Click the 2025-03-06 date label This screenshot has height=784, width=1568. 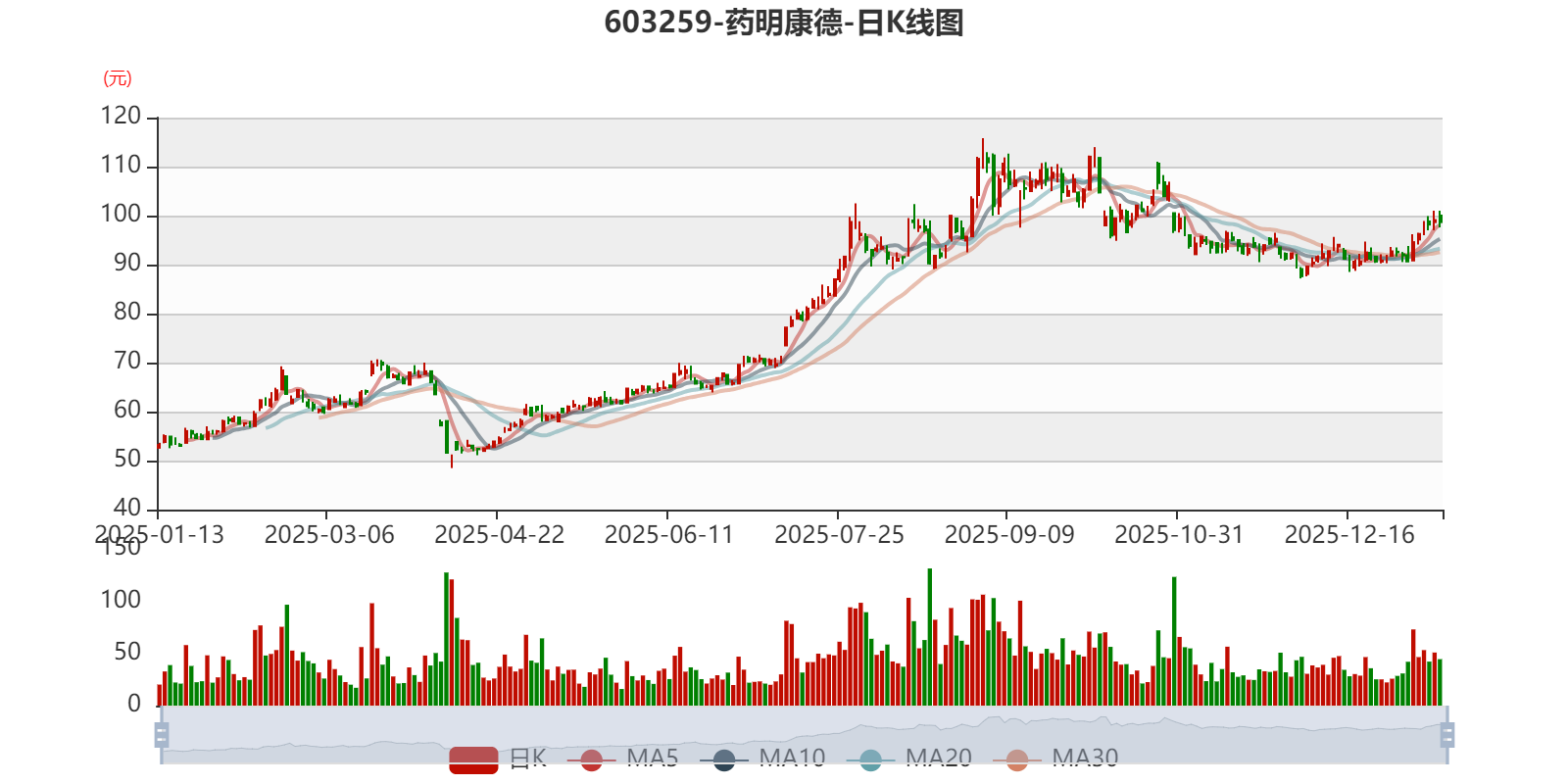click(x=329, y=534)
